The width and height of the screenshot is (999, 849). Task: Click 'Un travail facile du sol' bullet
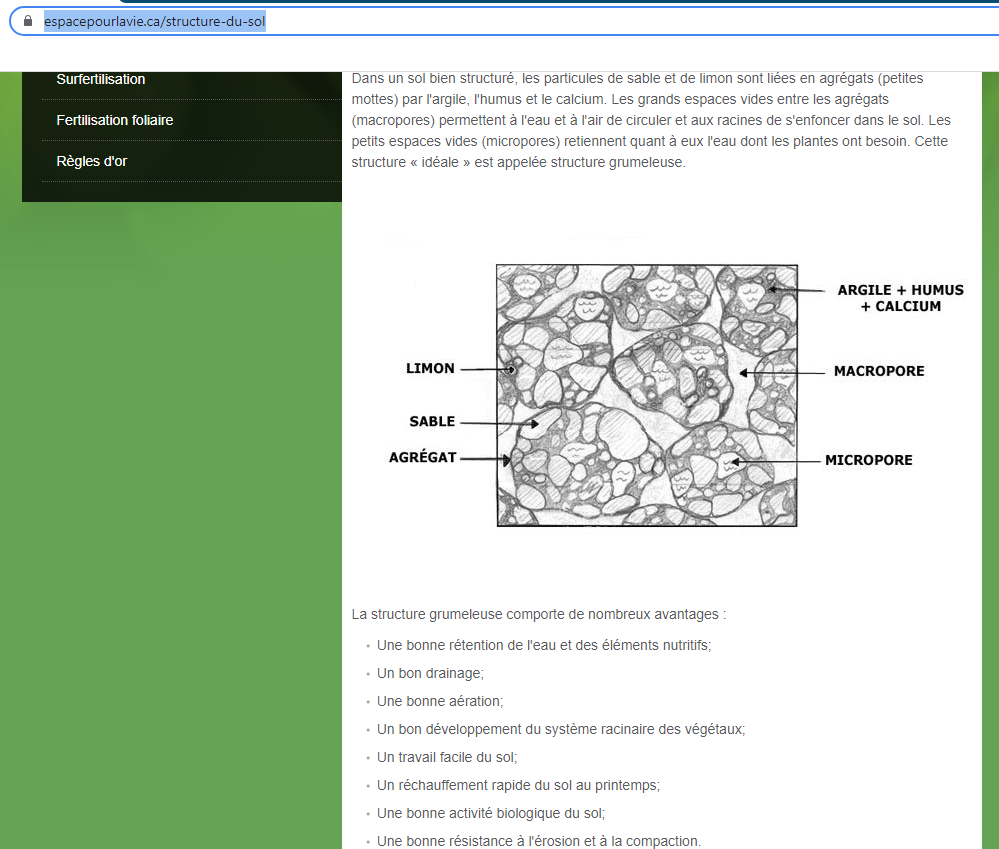pos(447,758)
